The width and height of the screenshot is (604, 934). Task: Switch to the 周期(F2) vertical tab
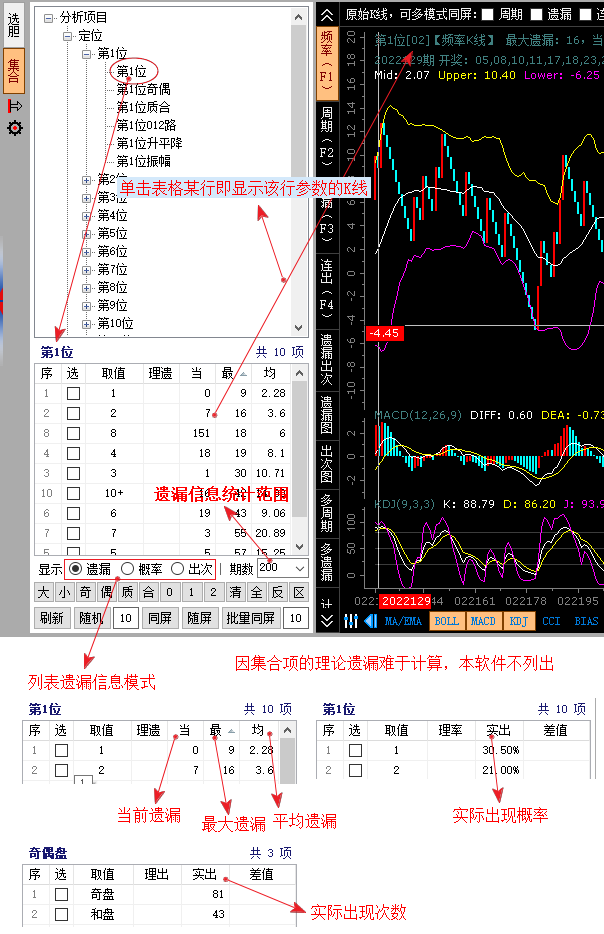point(326,137)
